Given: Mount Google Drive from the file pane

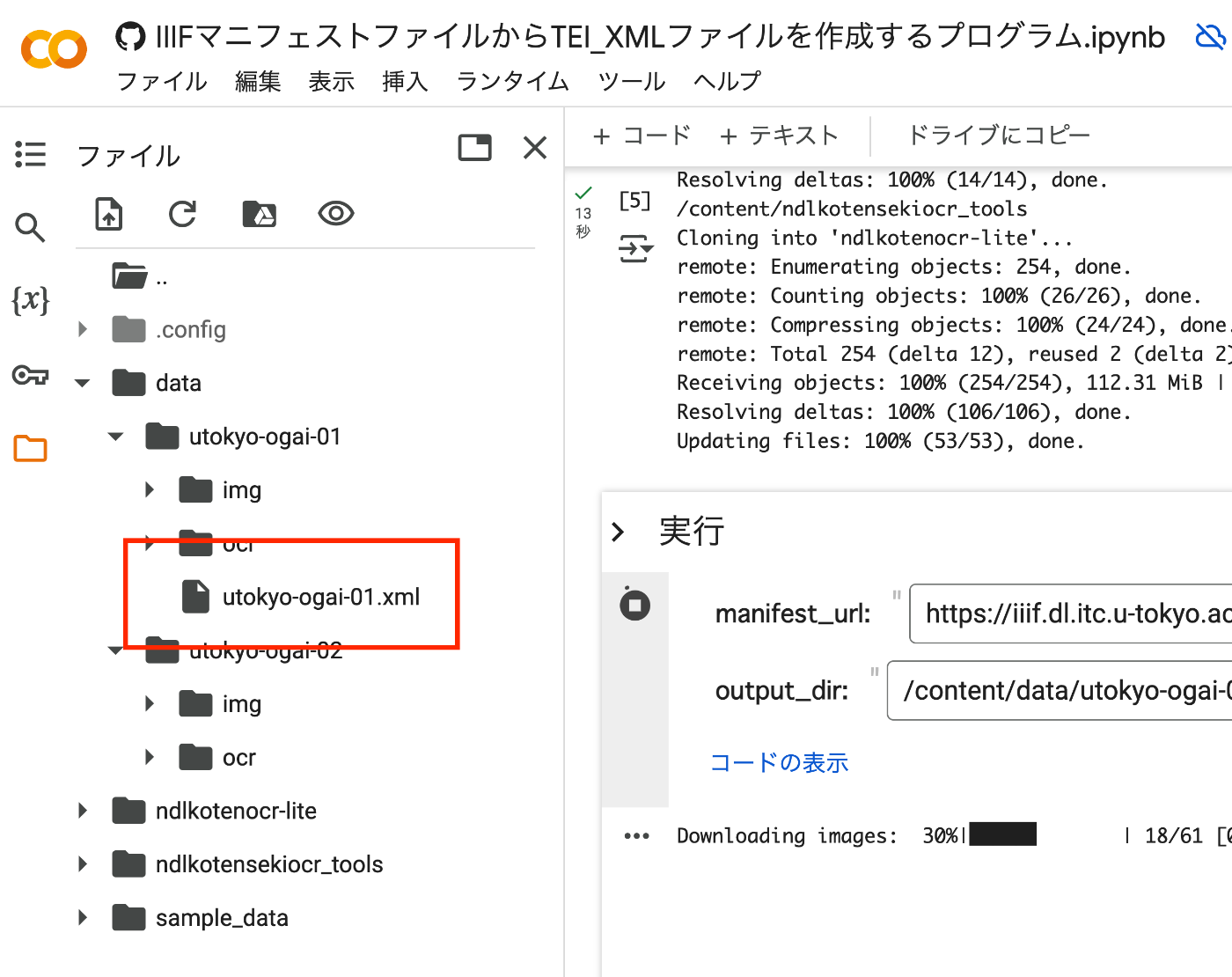Looking at the screenshot, I should [x=259, y=214].
